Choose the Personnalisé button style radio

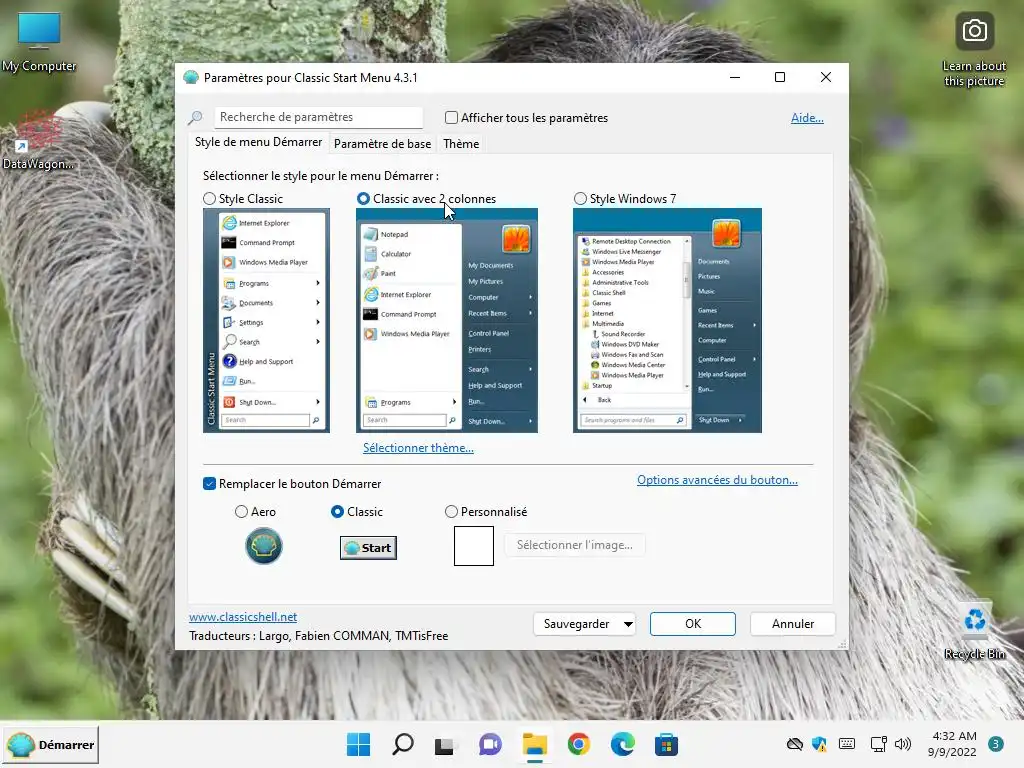pyautogui.click(x=451, y=512)
